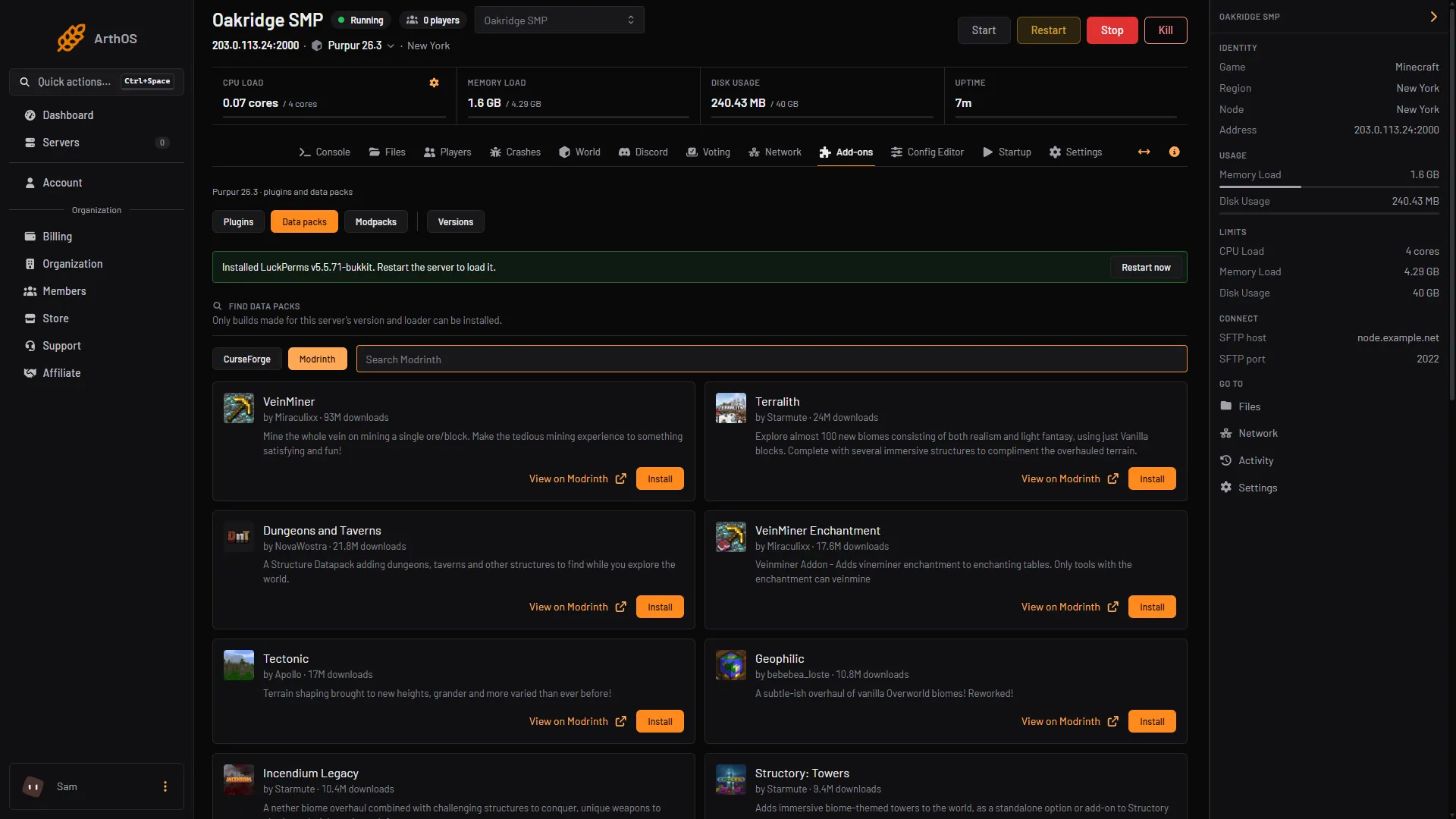Switch source to Modrinth
The image size is (1456, 819).
click(317, 359)
